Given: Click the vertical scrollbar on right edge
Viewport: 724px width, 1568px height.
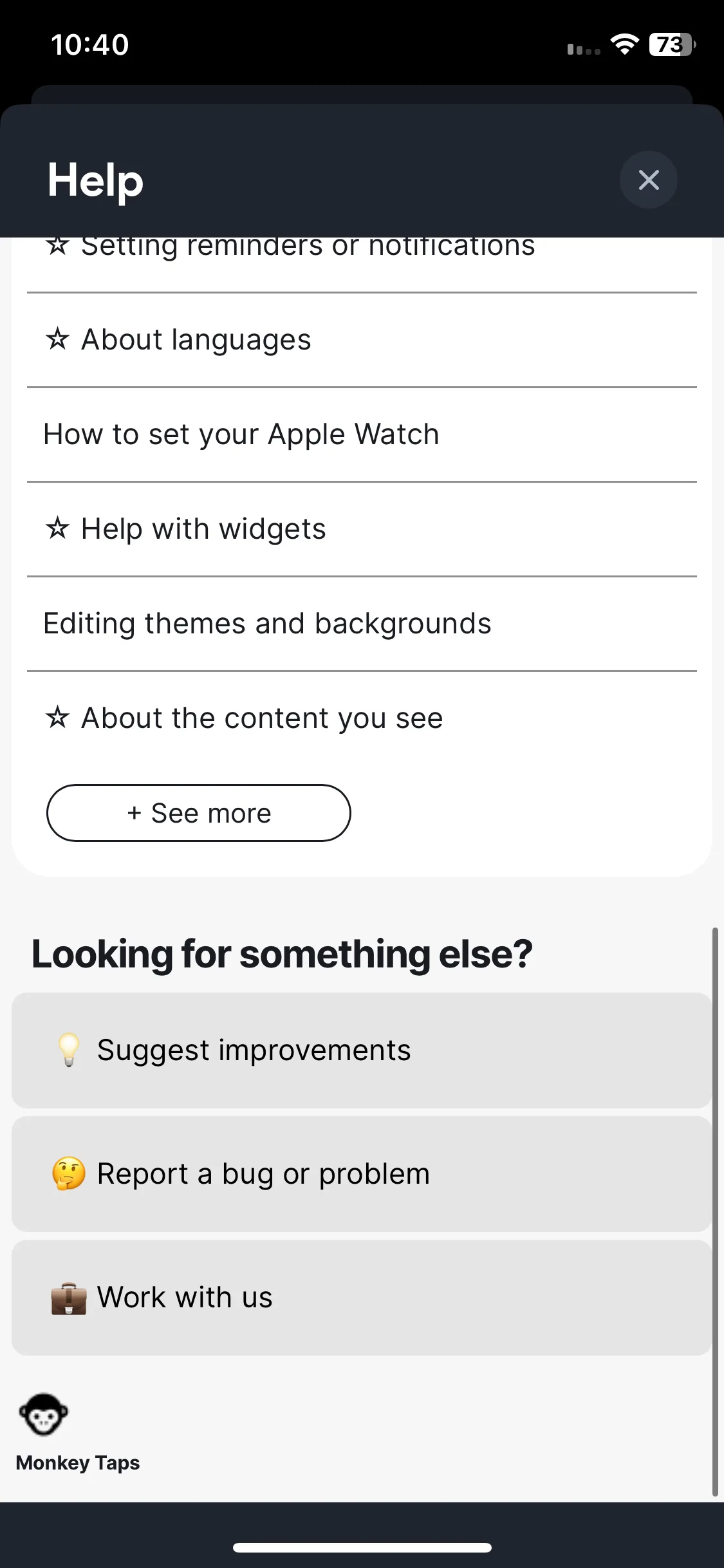Looking at the screenshot, I should [715, 1211].
